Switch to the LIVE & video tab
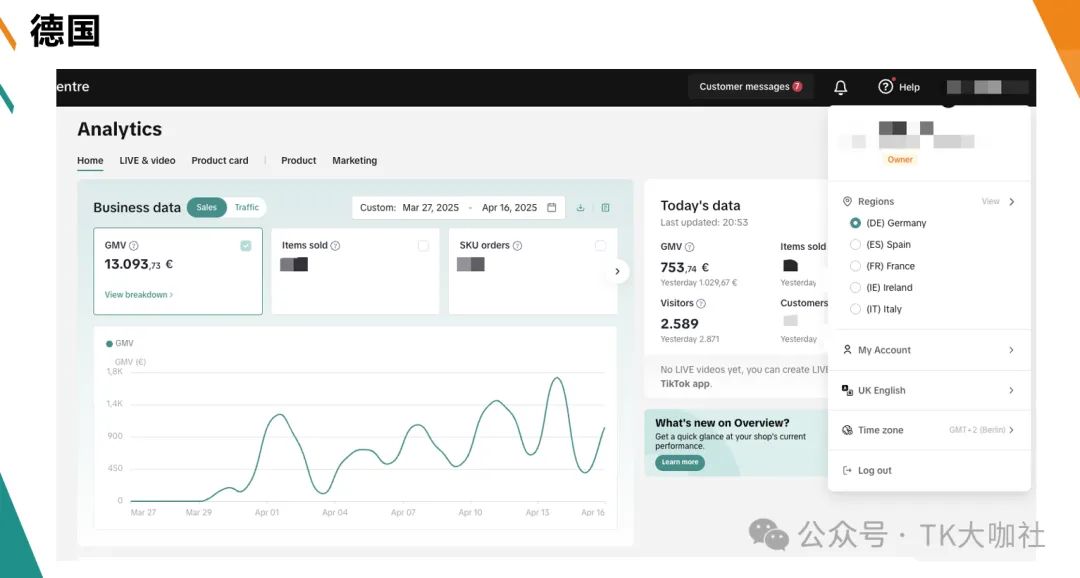 (x=147, y=161)
